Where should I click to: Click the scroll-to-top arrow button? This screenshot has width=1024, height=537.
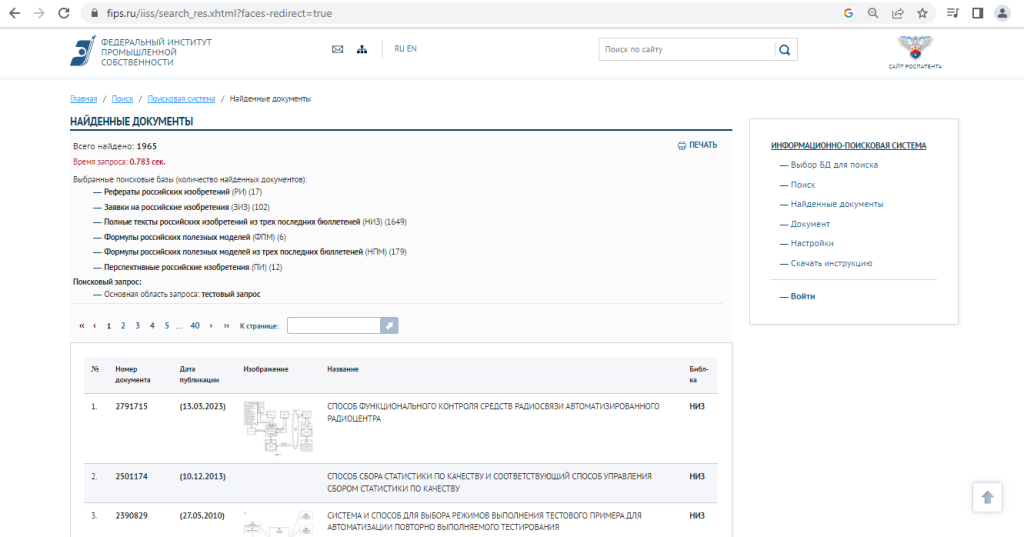987,497
